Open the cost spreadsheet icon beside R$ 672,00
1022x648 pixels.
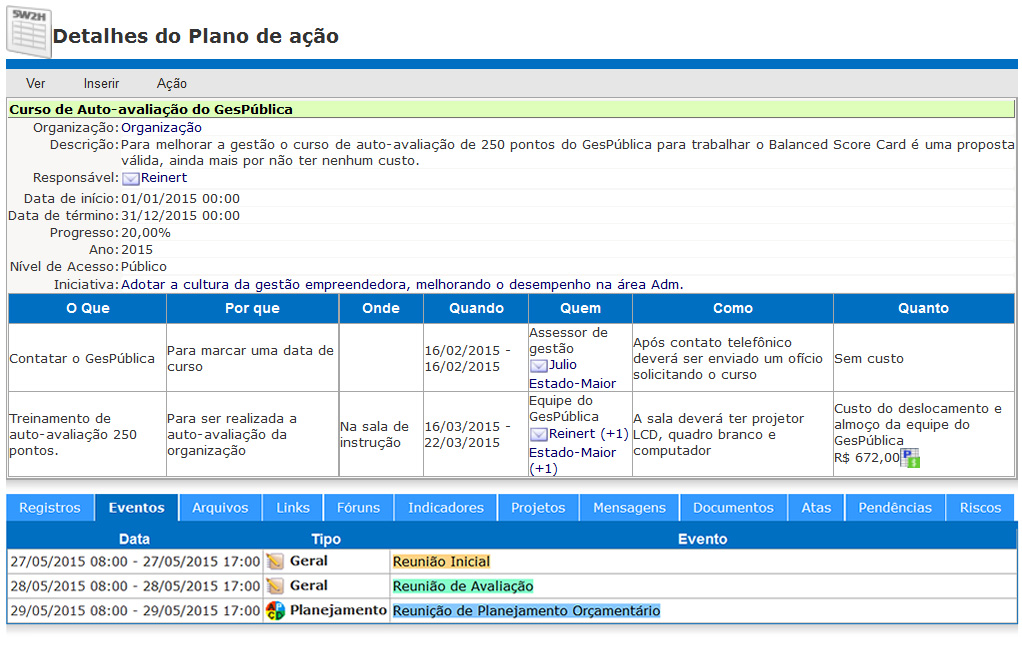click(x=911, y=458)
